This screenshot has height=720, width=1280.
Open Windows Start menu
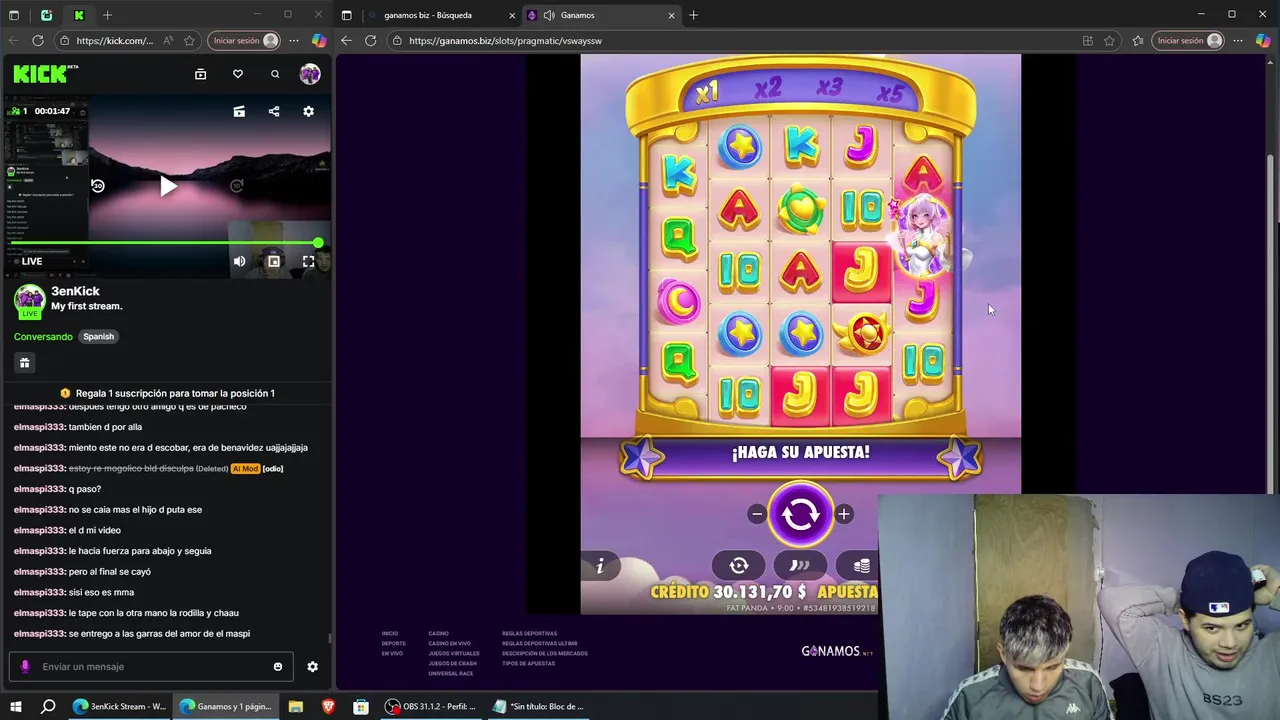15,706
